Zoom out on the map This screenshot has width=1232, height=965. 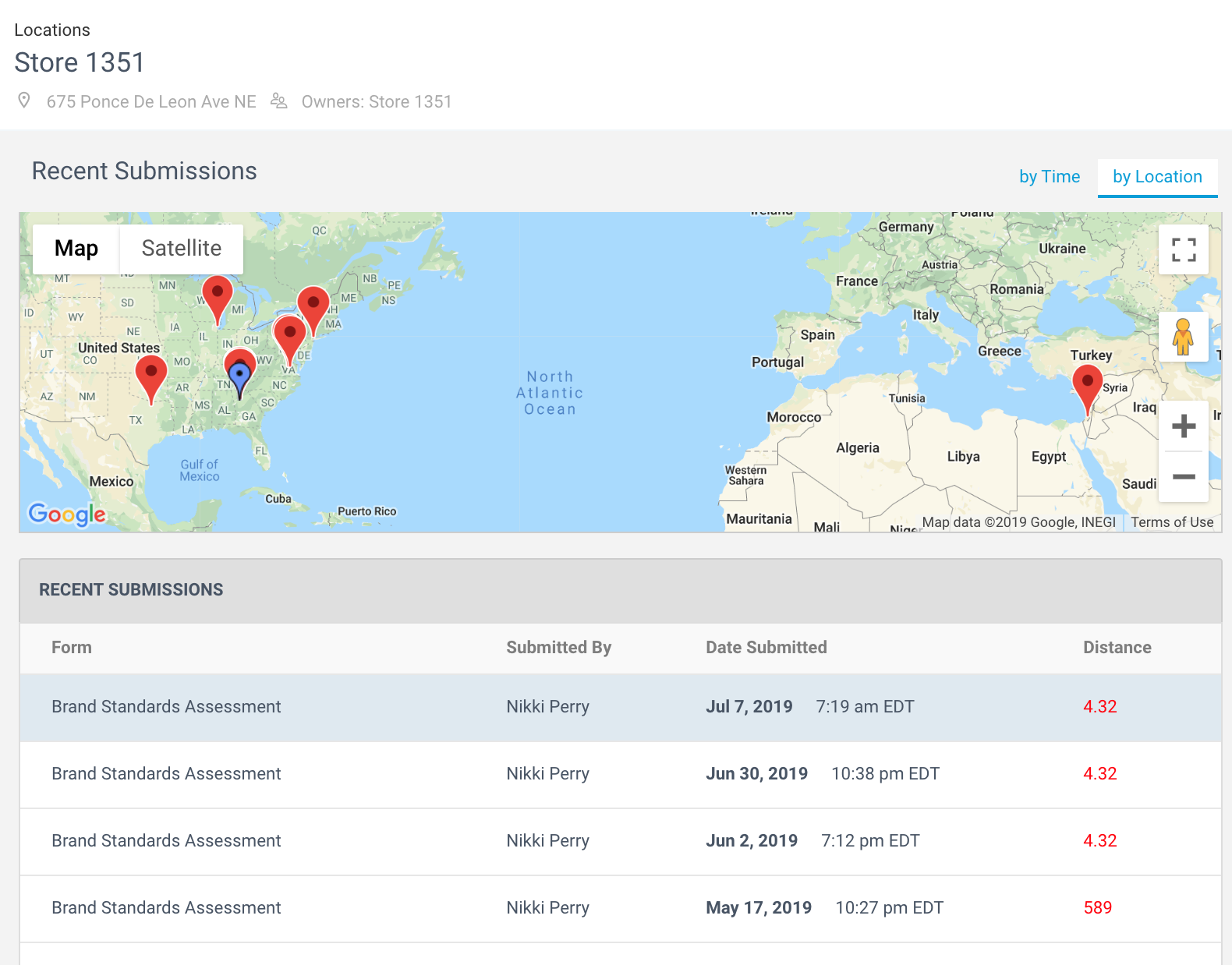(x=1184, y=476)
